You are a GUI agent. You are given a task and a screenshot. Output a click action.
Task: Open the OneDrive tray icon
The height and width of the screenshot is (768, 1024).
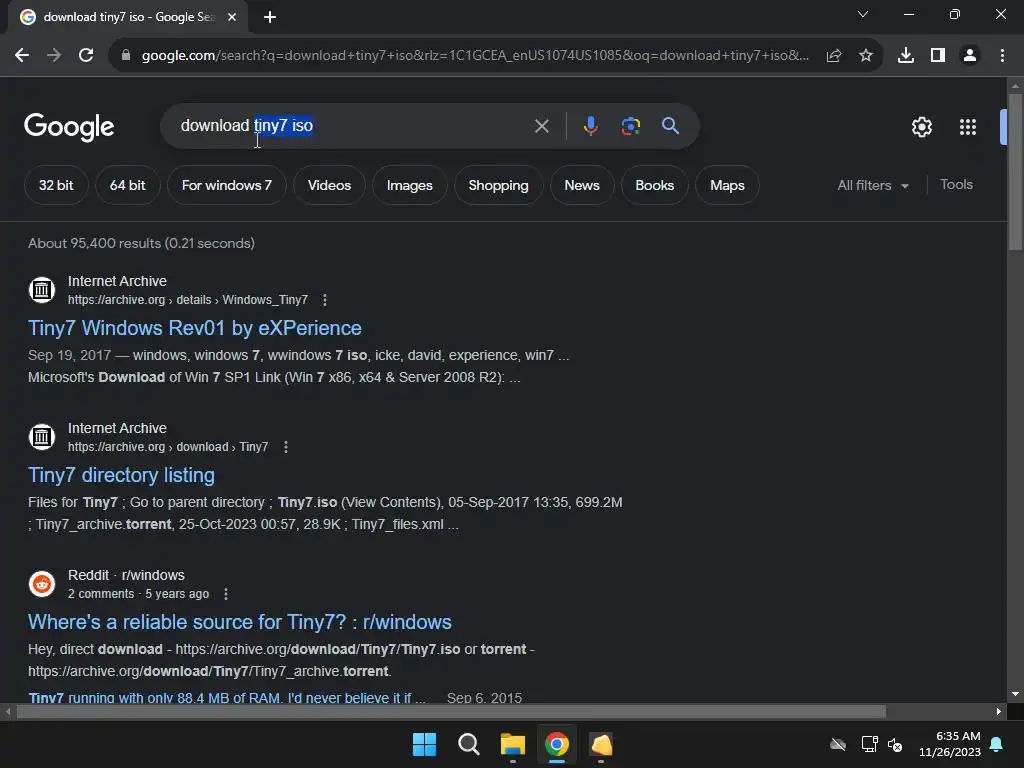tap(838, 744)
